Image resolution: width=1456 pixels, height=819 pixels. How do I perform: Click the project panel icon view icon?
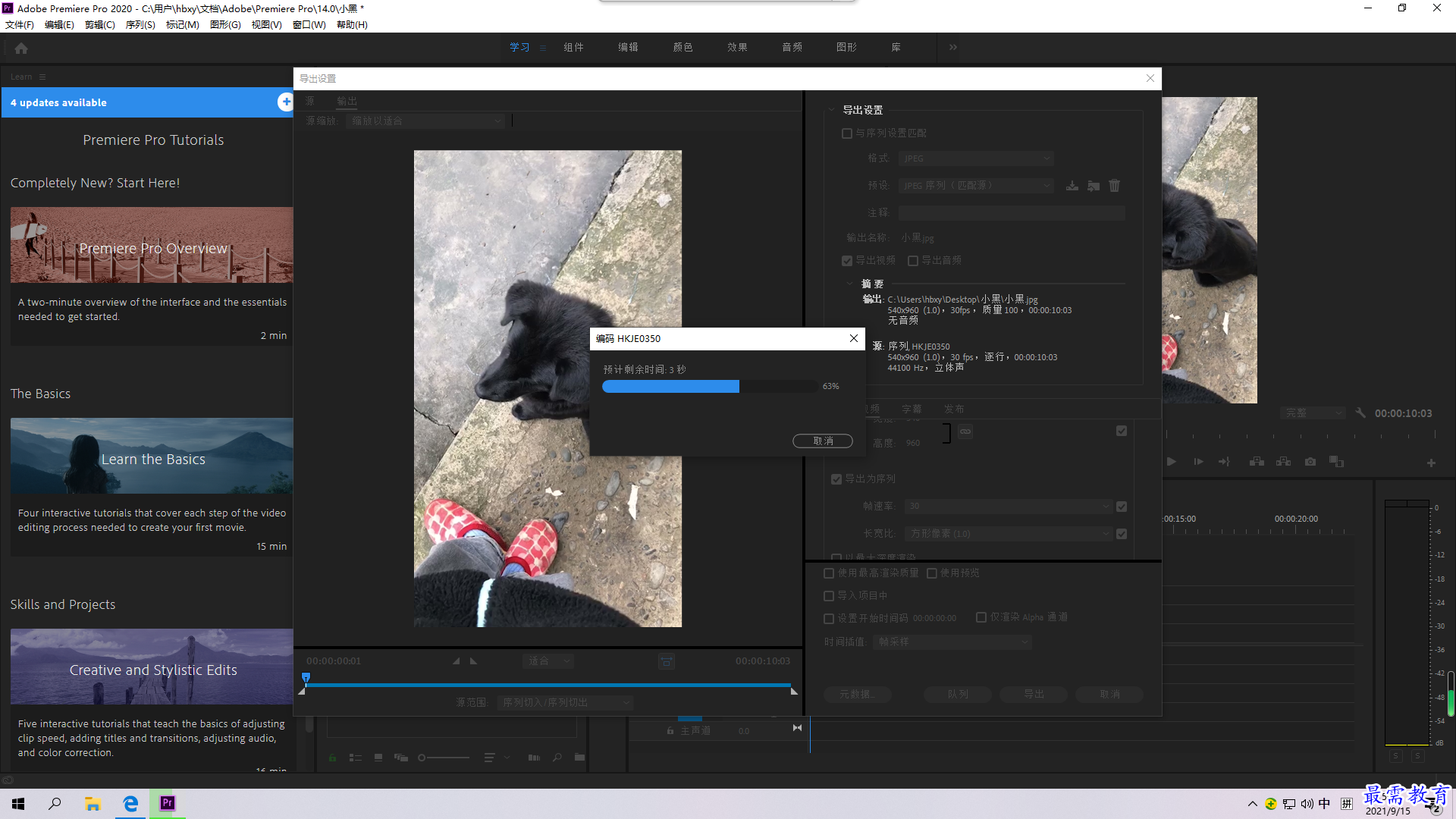pyautogui.click(x=378, y=758)
